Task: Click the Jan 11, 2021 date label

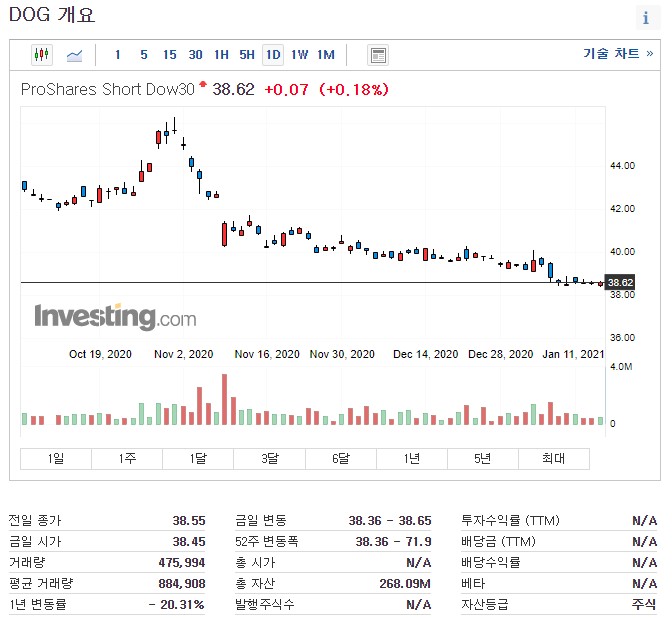Action: (573, 354)
